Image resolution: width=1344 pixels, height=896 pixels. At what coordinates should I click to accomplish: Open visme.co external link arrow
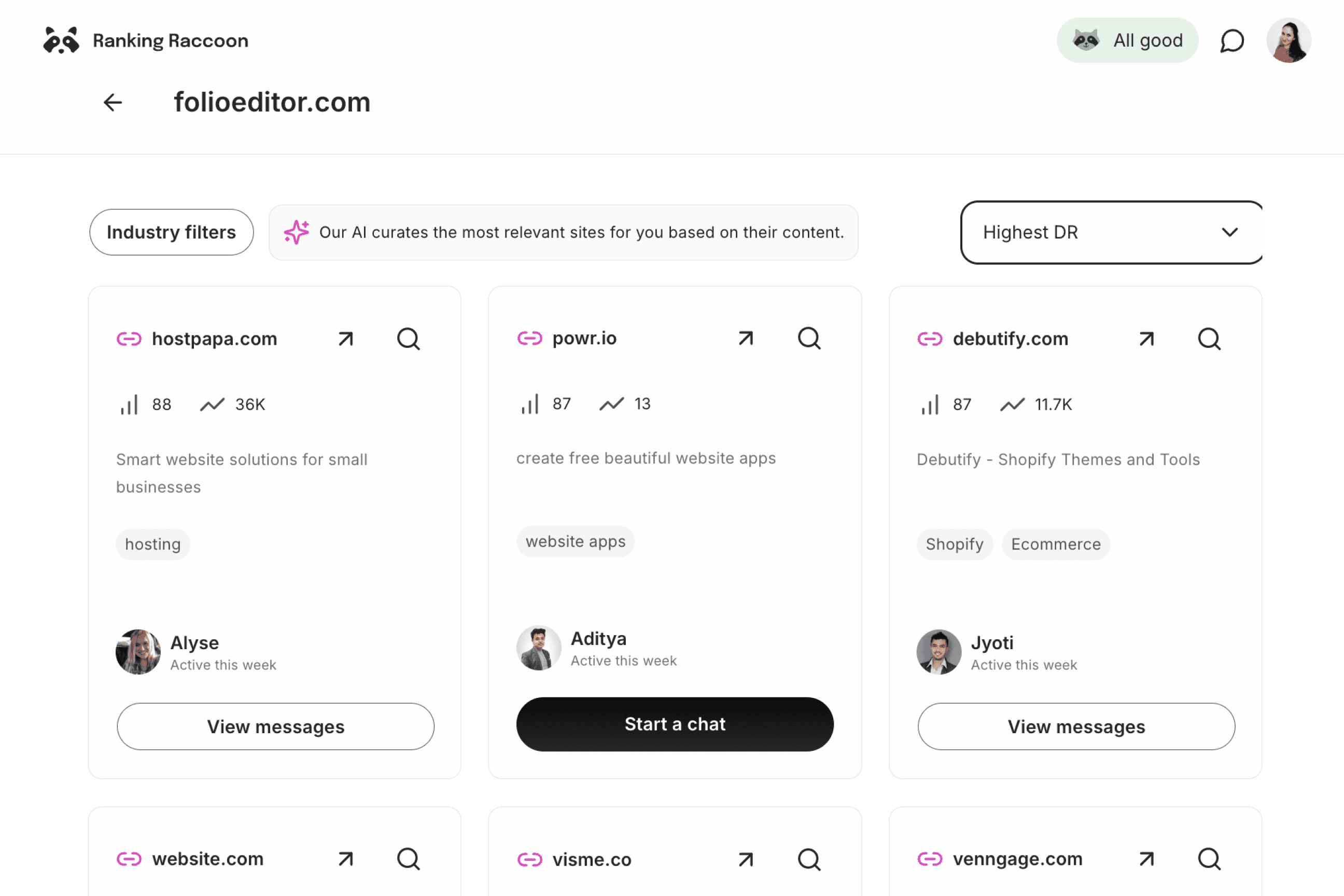pos(746,859)
